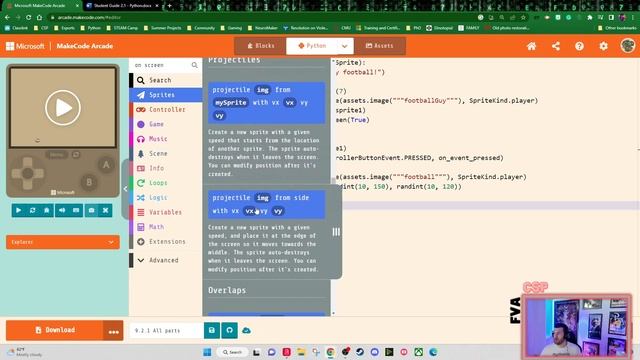Open the Math toolbox category
The height and width of the screenshot is (360, 640).
[x=165, y=227]
